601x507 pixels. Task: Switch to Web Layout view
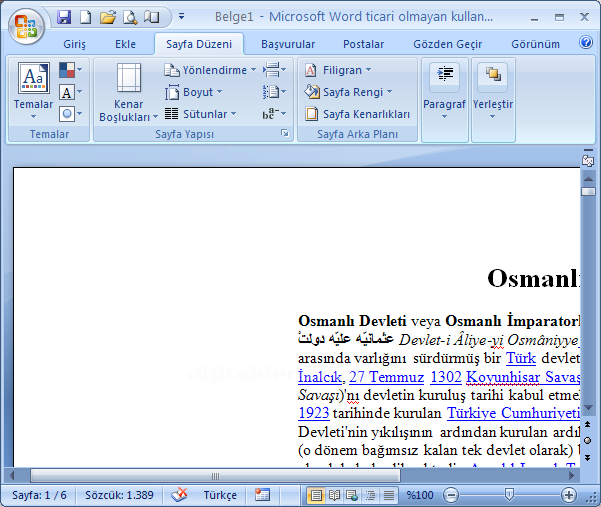pos(352,496)
